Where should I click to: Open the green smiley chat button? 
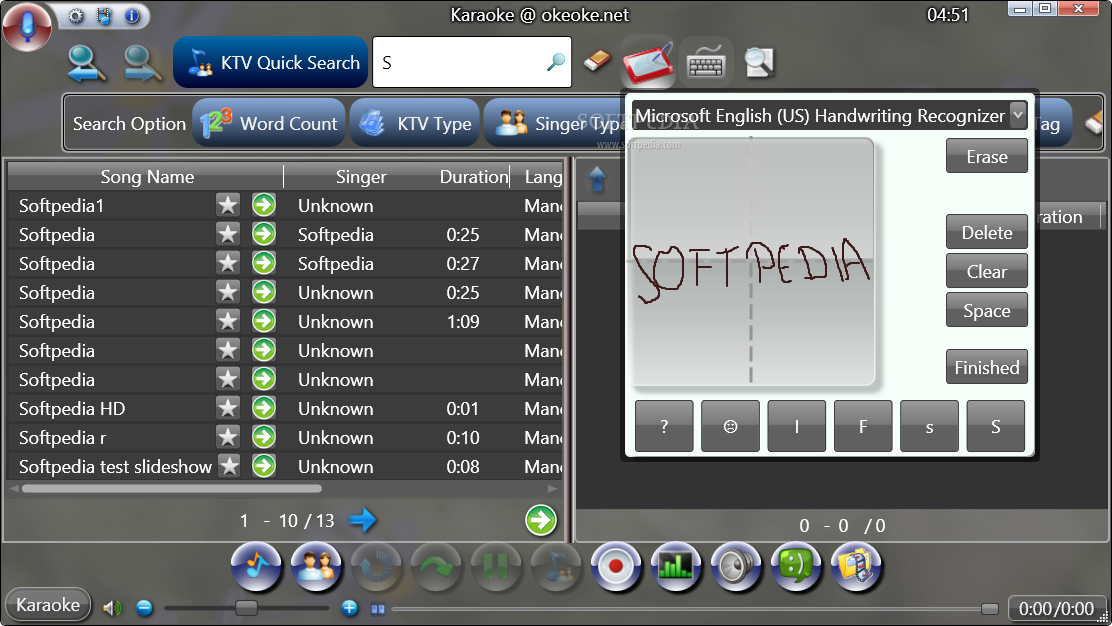[x=796, y=567]
